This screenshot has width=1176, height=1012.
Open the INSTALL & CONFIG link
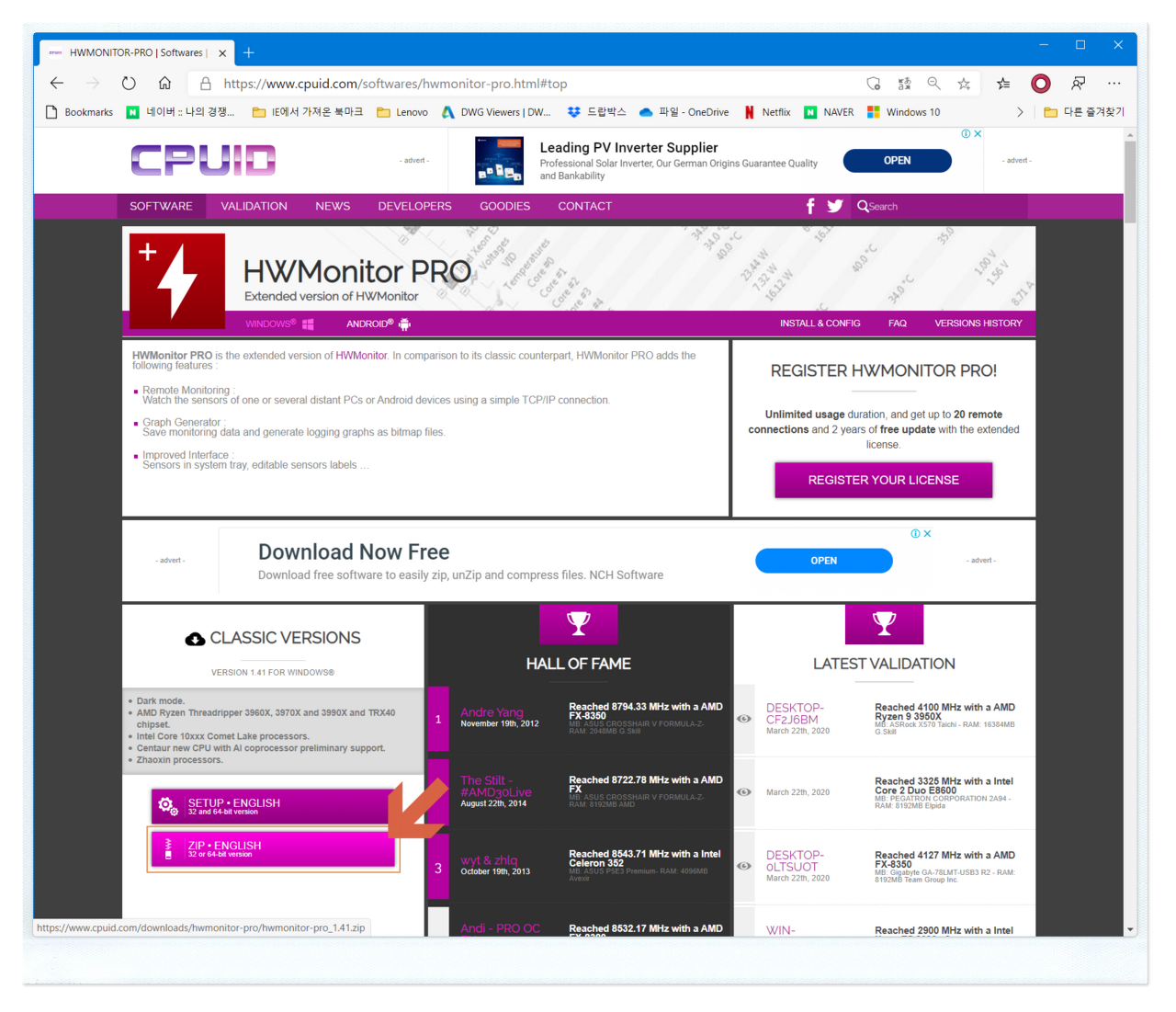820,324
